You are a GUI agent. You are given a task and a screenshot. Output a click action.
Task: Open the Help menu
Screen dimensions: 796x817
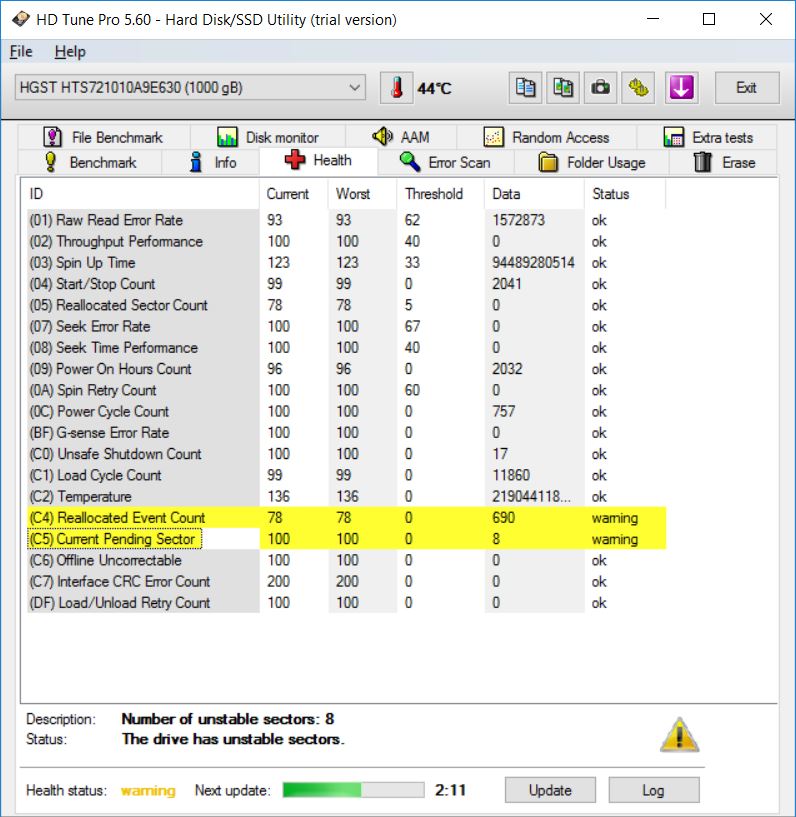click(x=70, y=52)
